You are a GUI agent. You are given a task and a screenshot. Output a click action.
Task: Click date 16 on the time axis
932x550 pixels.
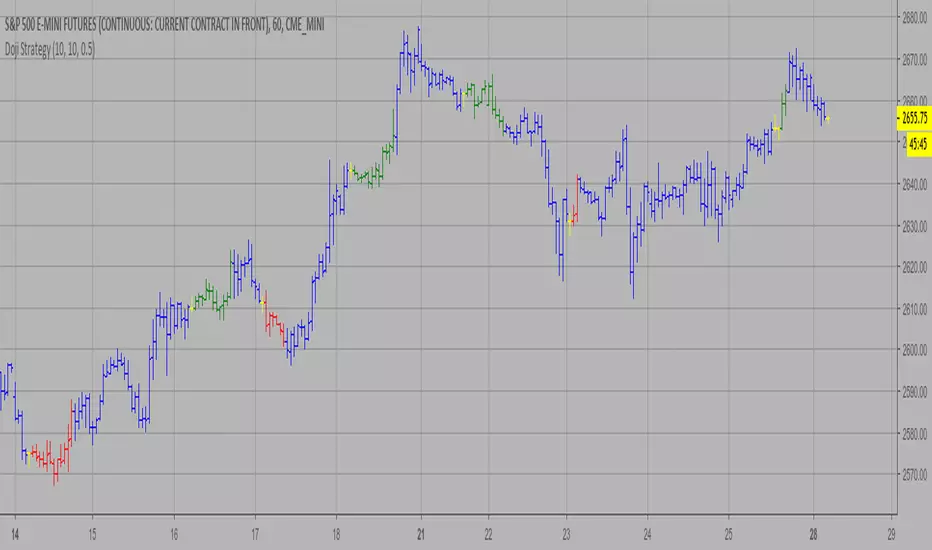(174, 535)
